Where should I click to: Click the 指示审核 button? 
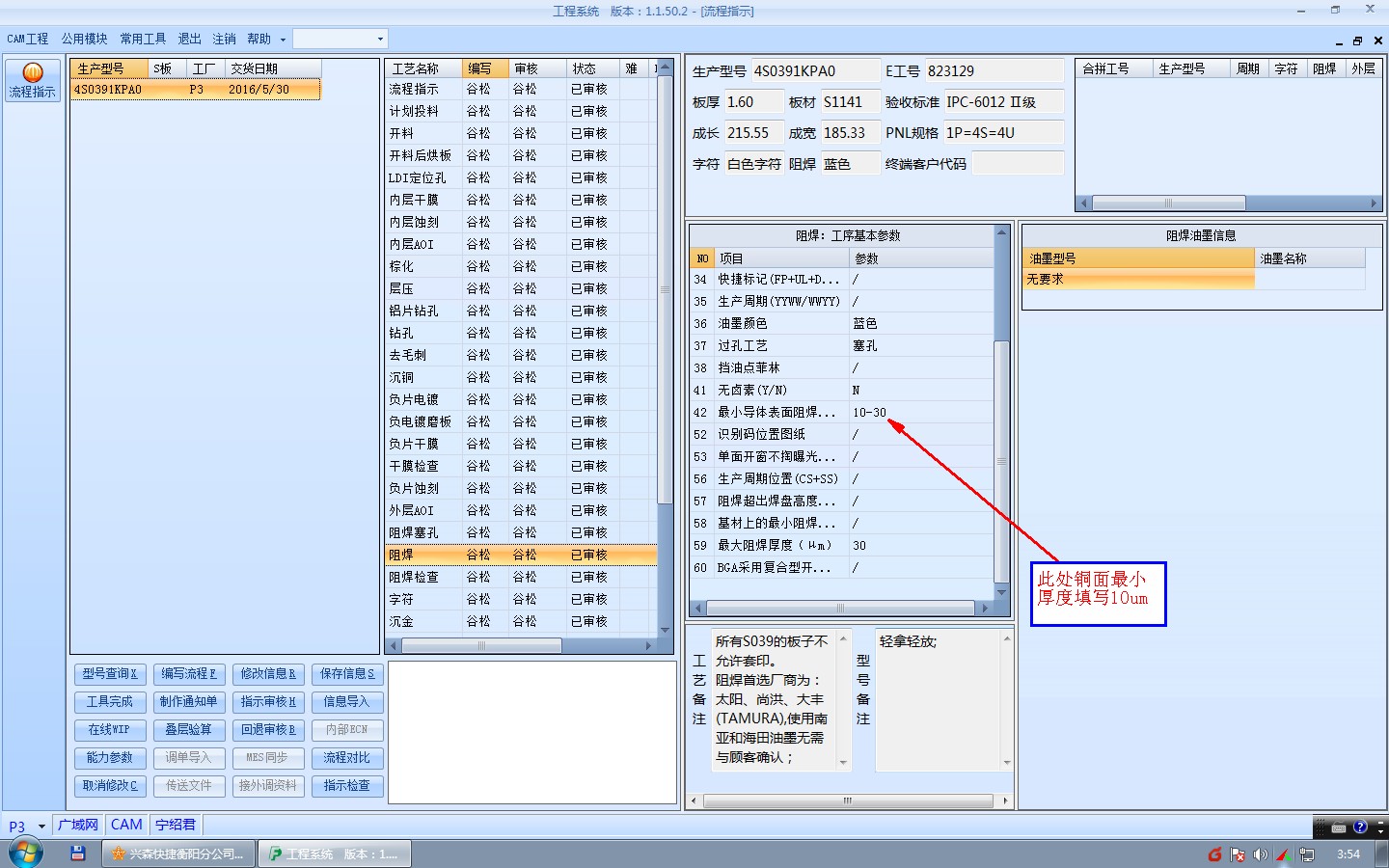[268, 701]
